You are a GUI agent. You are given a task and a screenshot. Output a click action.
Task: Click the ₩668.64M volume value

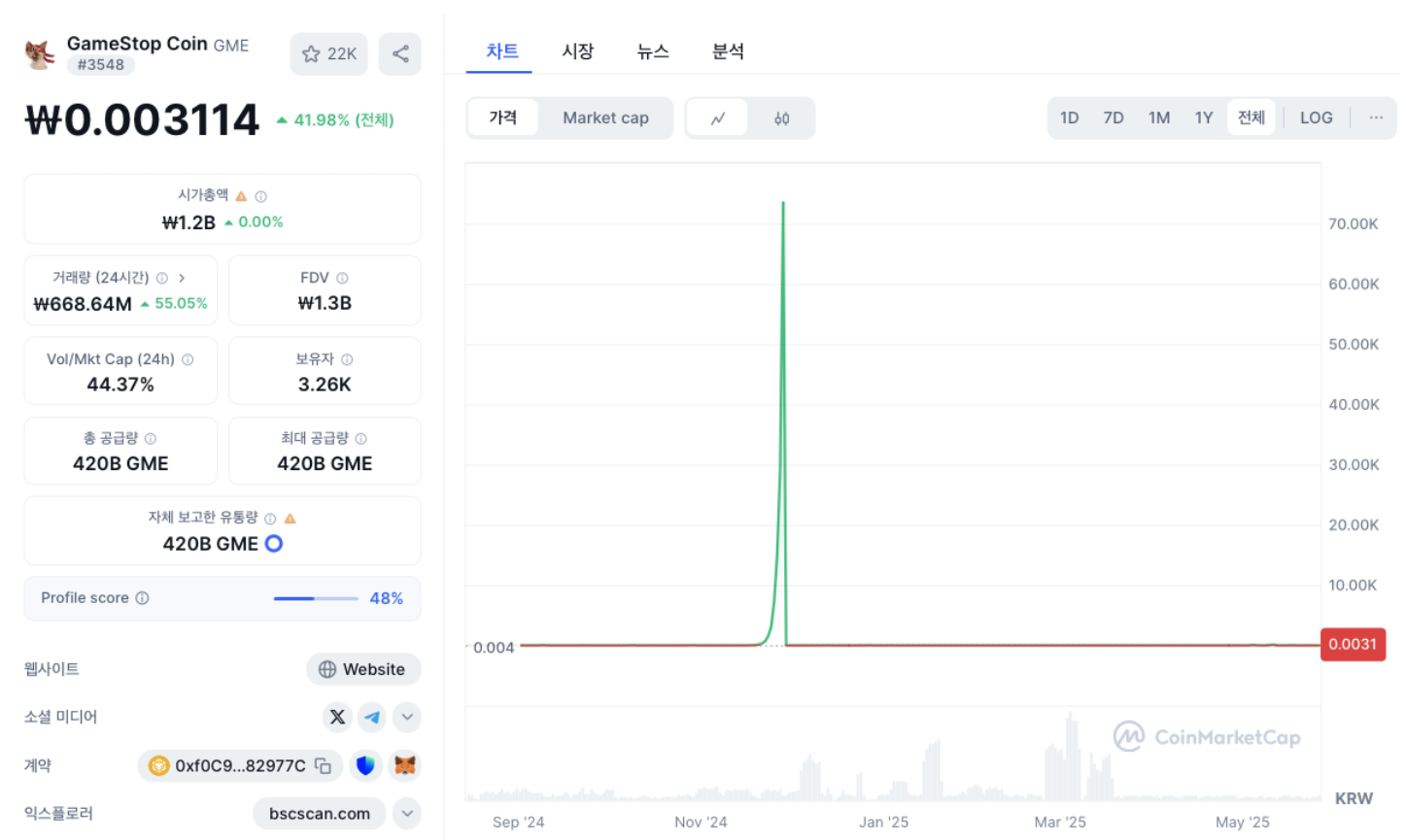click(x=83, y=304)
